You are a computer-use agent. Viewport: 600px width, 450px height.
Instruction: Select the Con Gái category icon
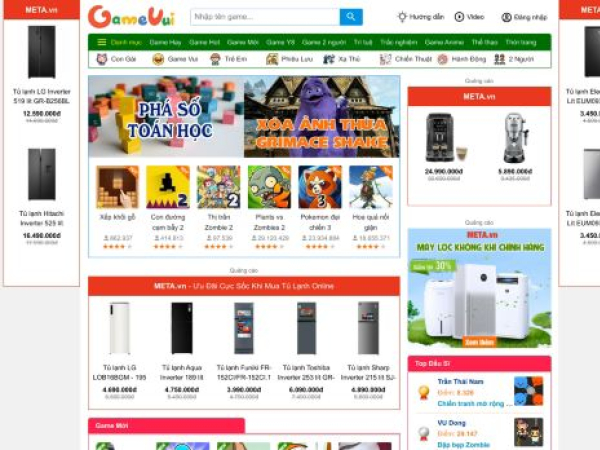coord(101,59)
